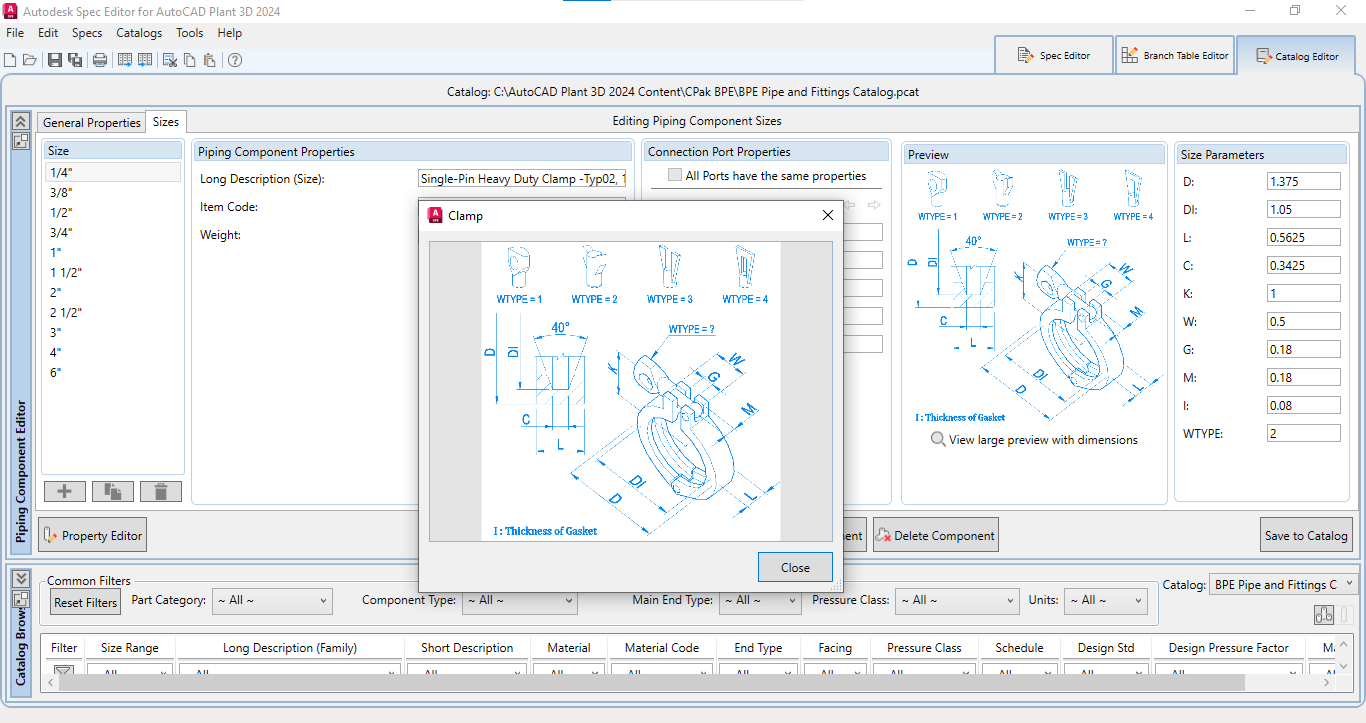The height and width of the screenshot is (723, 1366).
Task: Duplicate the selected size using copy icon
Action: [x=113, y=491]
